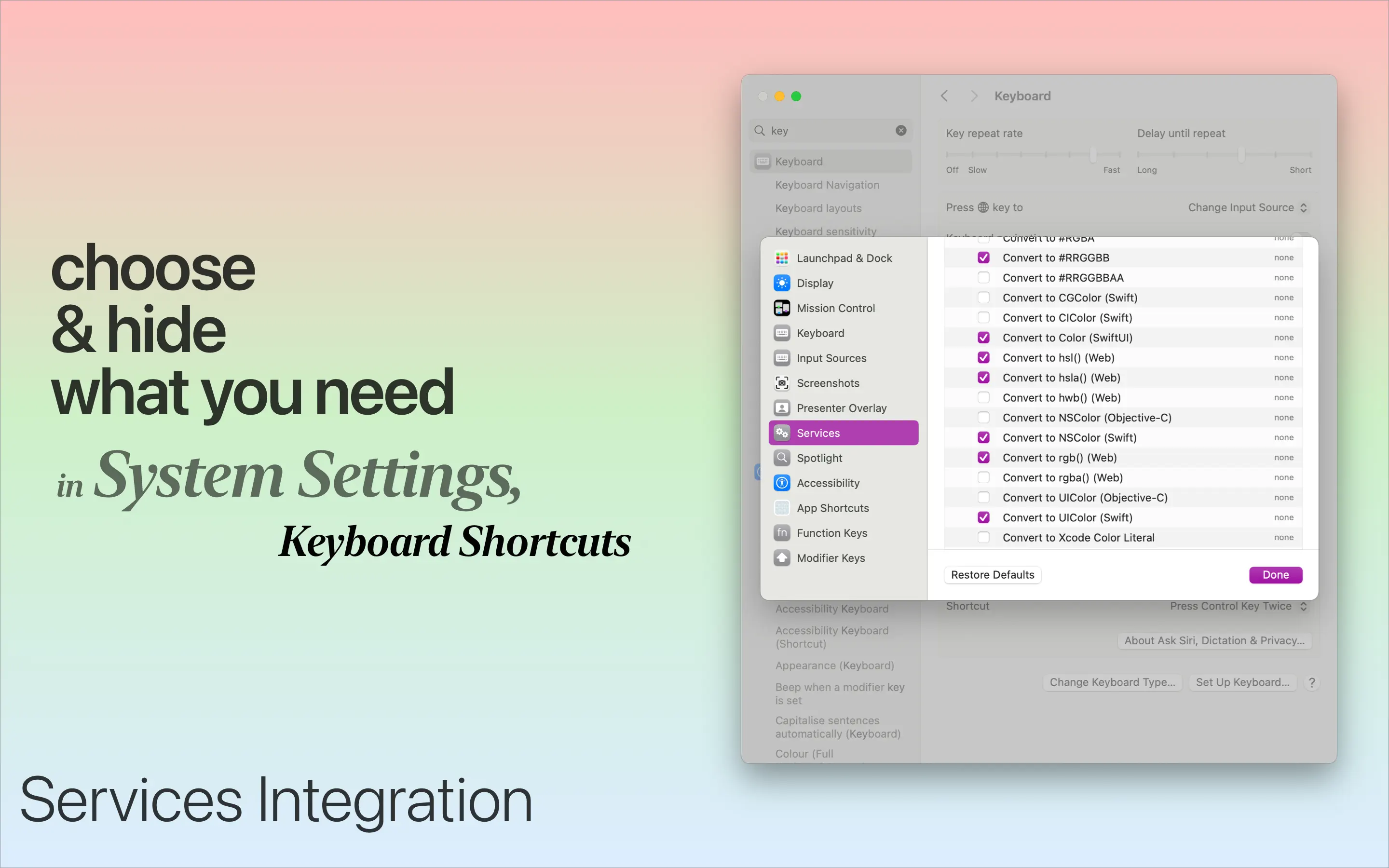Viewport: 1389px width, 868px height.
Task: Select the Presenter Overlay category
Action: click(x=841, y=408)
